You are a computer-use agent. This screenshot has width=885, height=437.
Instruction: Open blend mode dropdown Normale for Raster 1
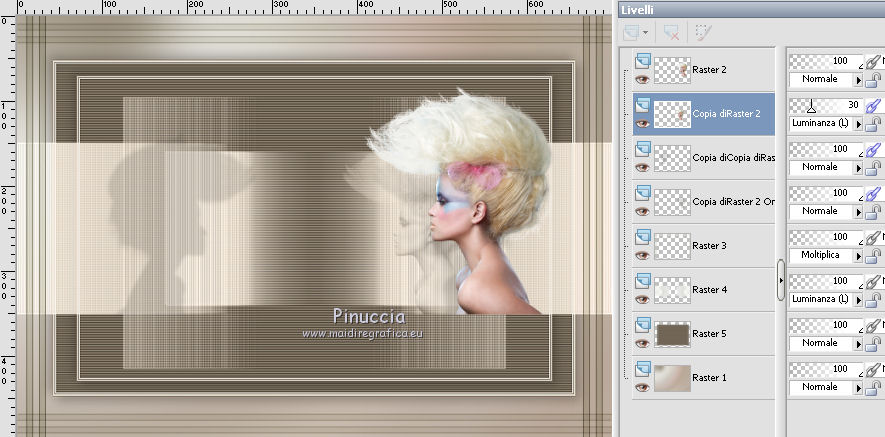click(x=826, y=388)
